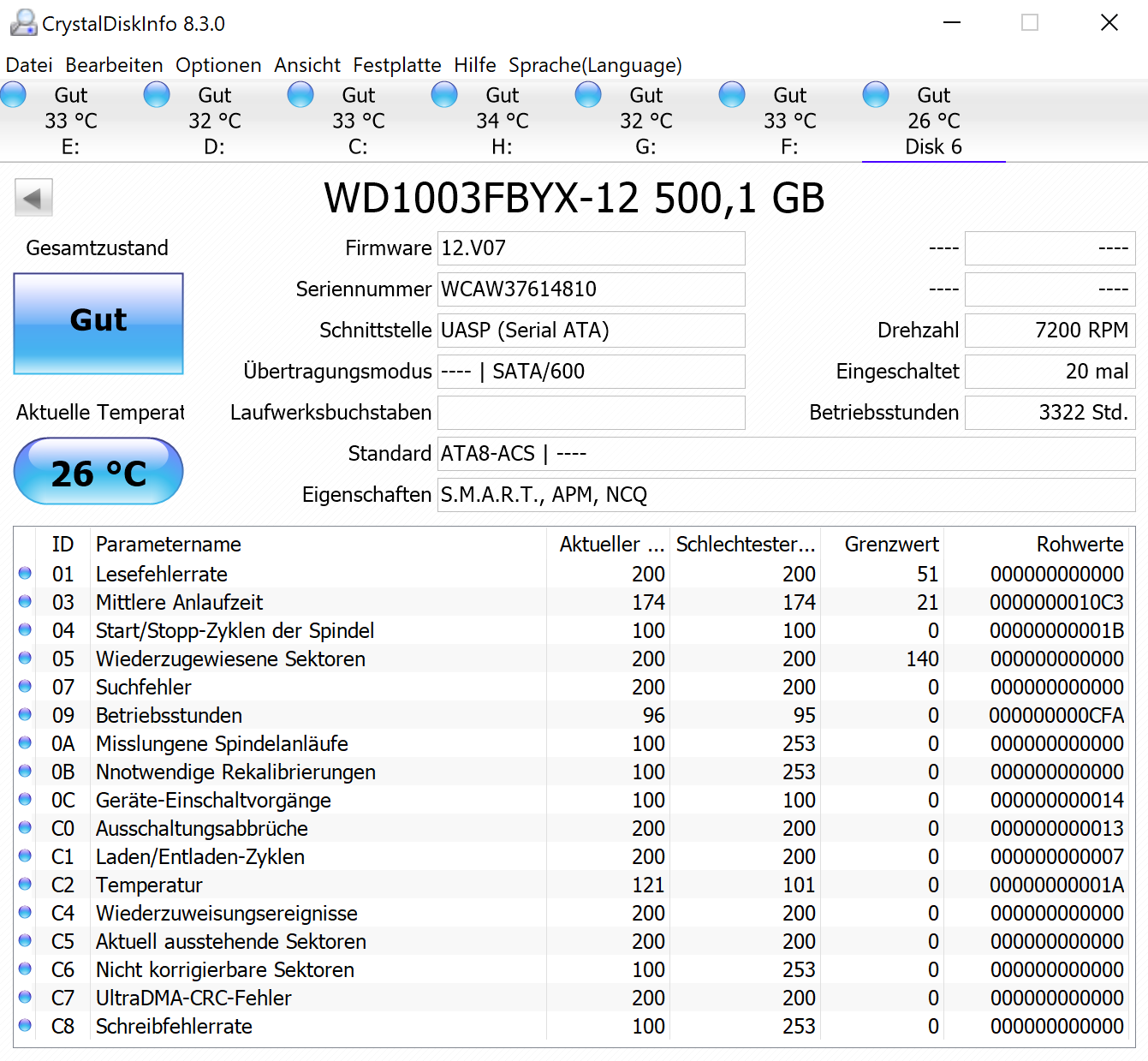
Task: Click the Eingeschaltet value 20 mal
Action: (1050, 372)
